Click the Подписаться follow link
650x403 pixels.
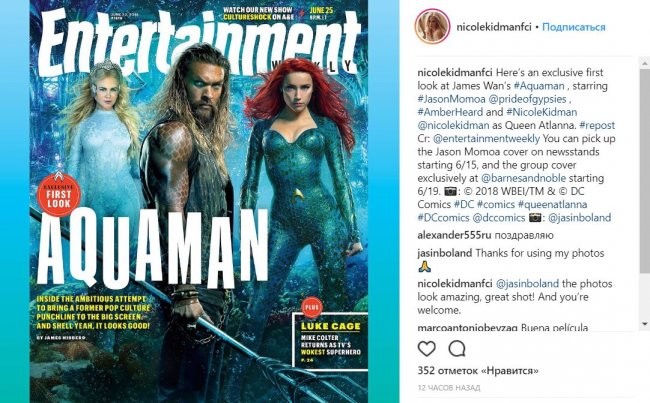[x=574, y=27]
